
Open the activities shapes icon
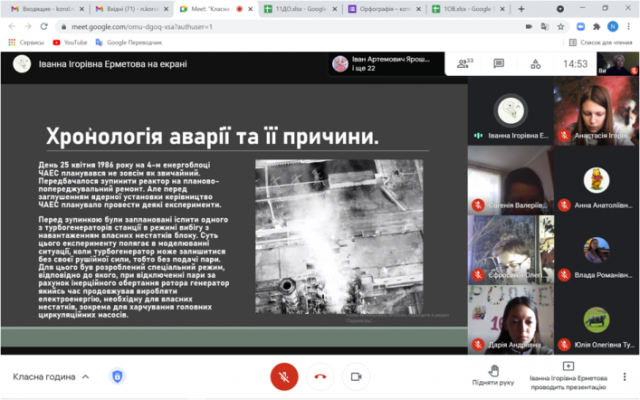point(536,64)
